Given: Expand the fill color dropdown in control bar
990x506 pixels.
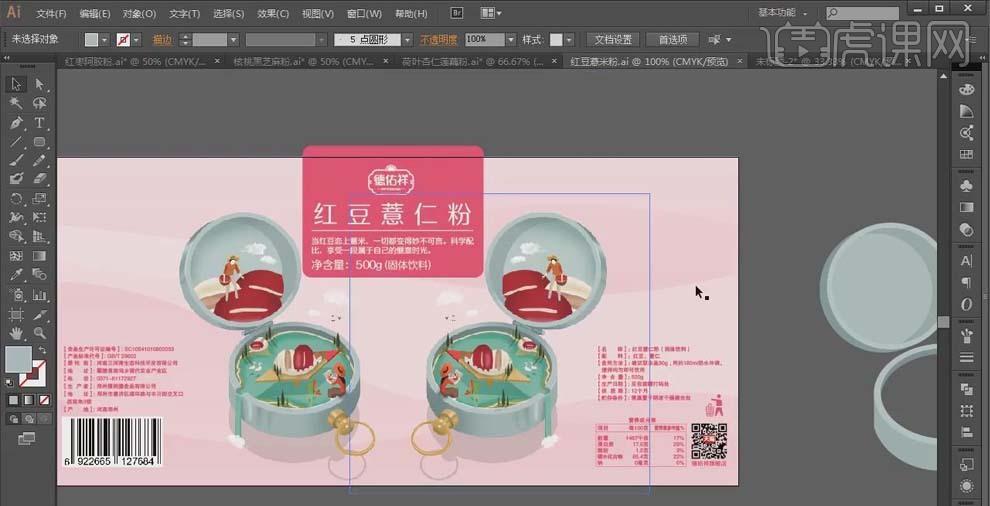Looking at the screenshot, I should 104,39.
